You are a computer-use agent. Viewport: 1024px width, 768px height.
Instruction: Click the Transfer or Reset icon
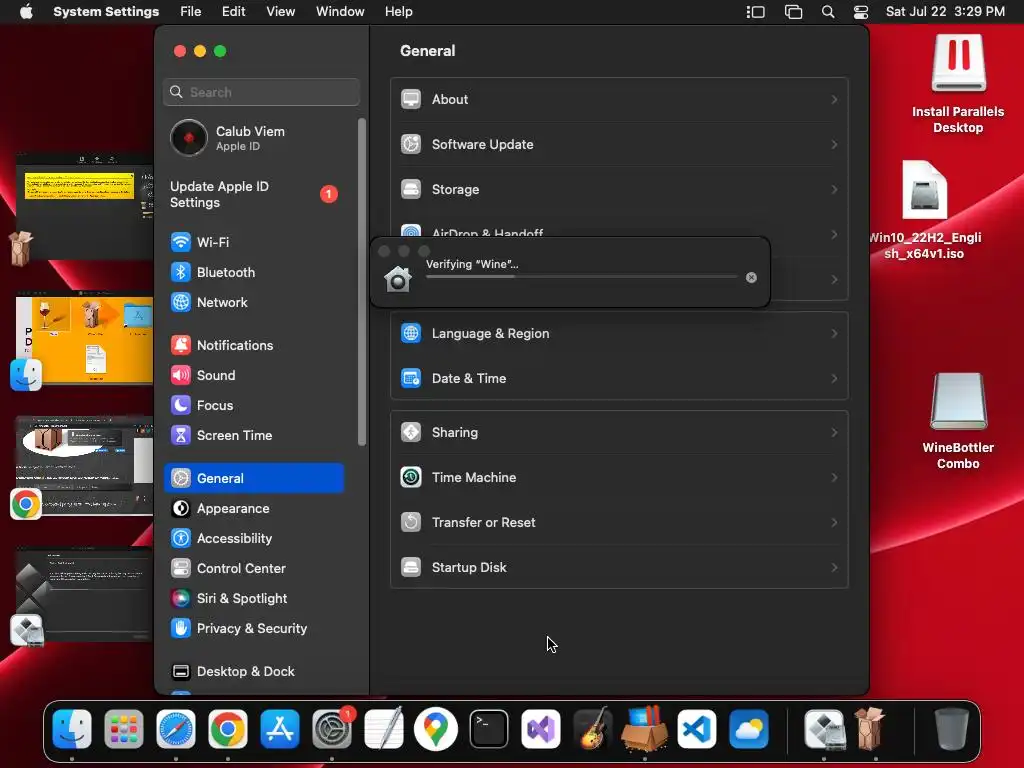pyautogui.click(x=411, y=522)
